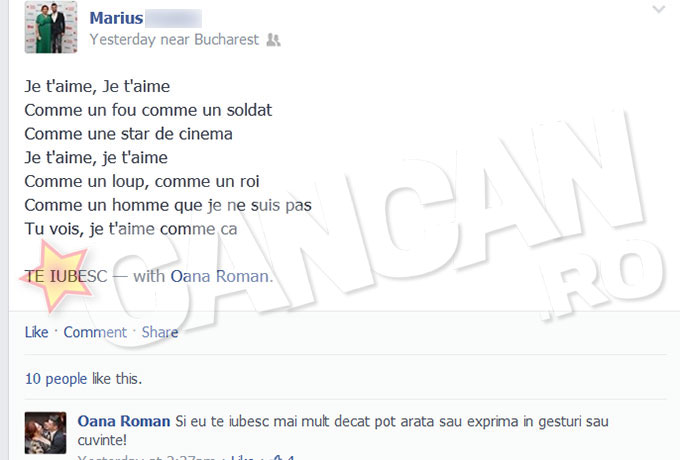This screenshot has height=460, width=680.
Task: Open the Yesterday post timestamp
Action: coord(122,40)
